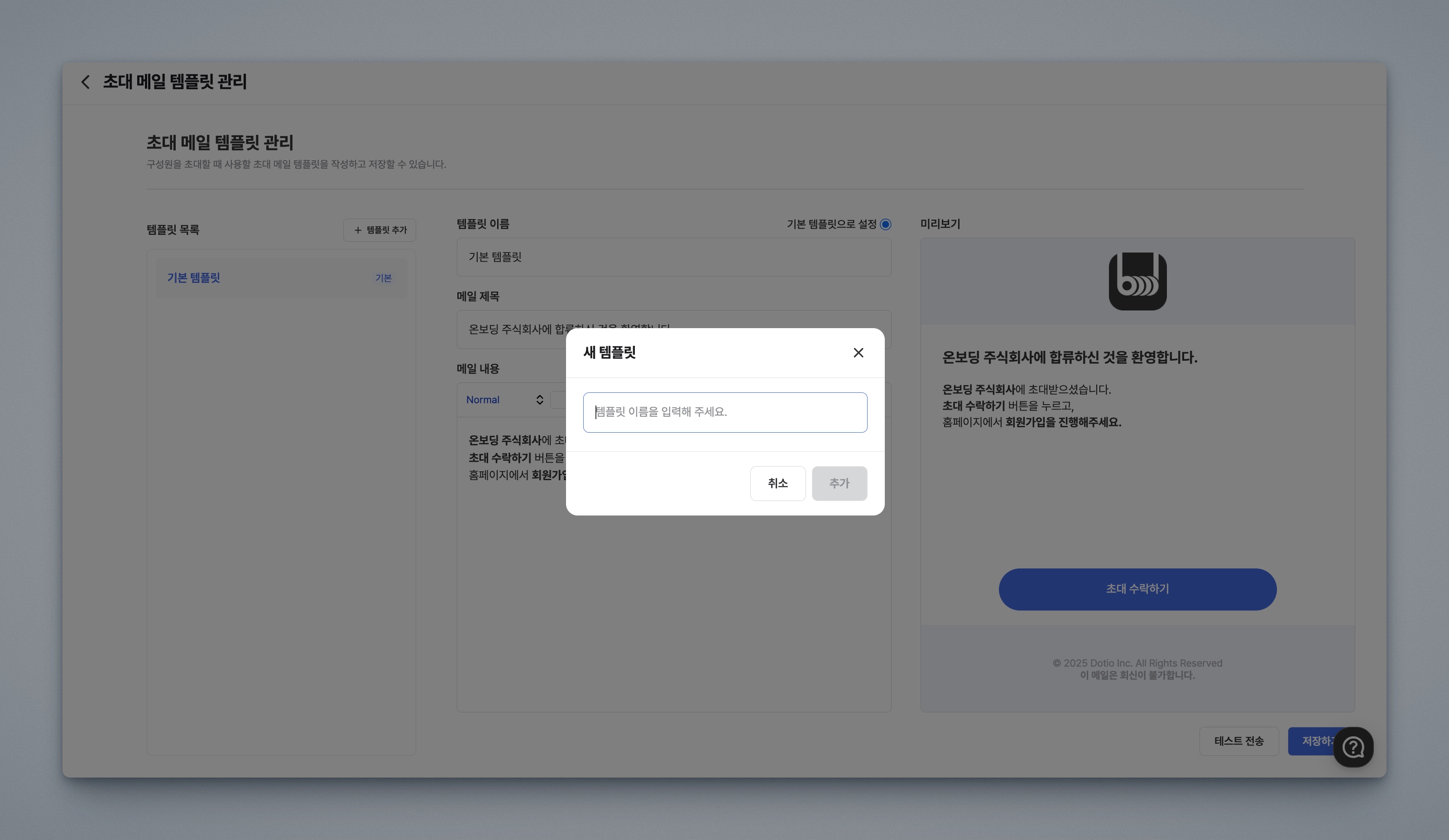Click the up-down chevron beside Normal
1449x840 pixels.
click(x=539, y=400)
